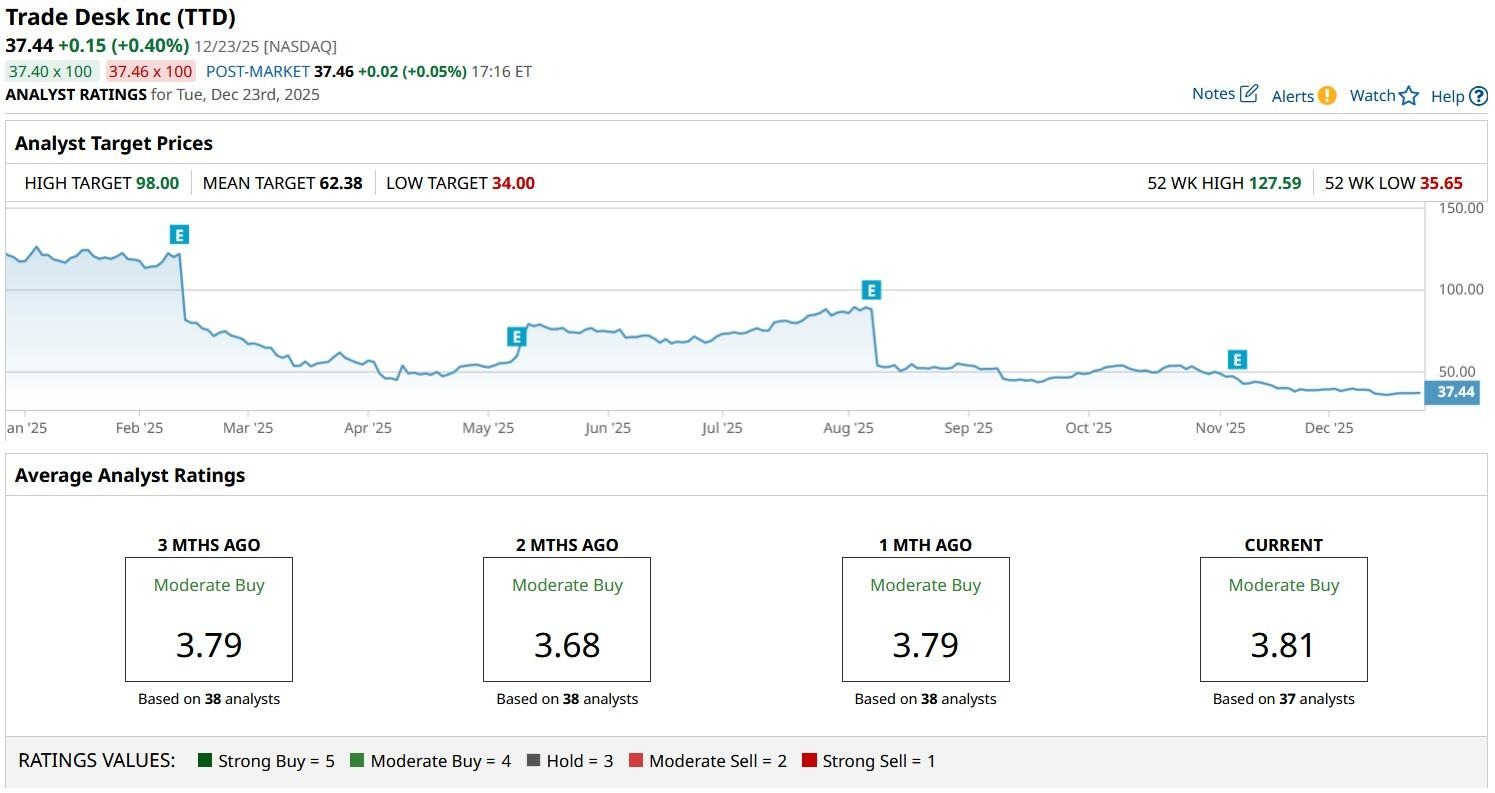The height and width of the screenshot is (793, 1495).
Task: Click the +0.15 (+0.40%) price change
Action: [x=124, y=45]
